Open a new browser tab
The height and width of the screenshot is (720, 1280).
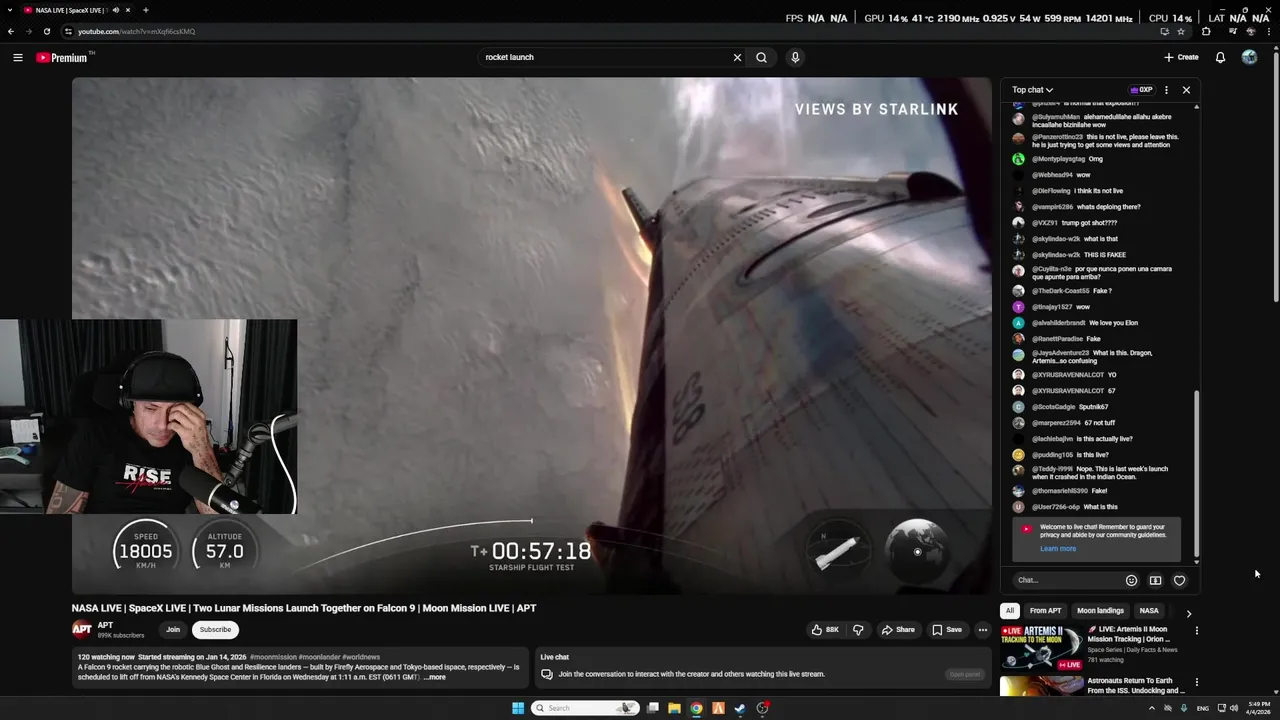(145, 10)
